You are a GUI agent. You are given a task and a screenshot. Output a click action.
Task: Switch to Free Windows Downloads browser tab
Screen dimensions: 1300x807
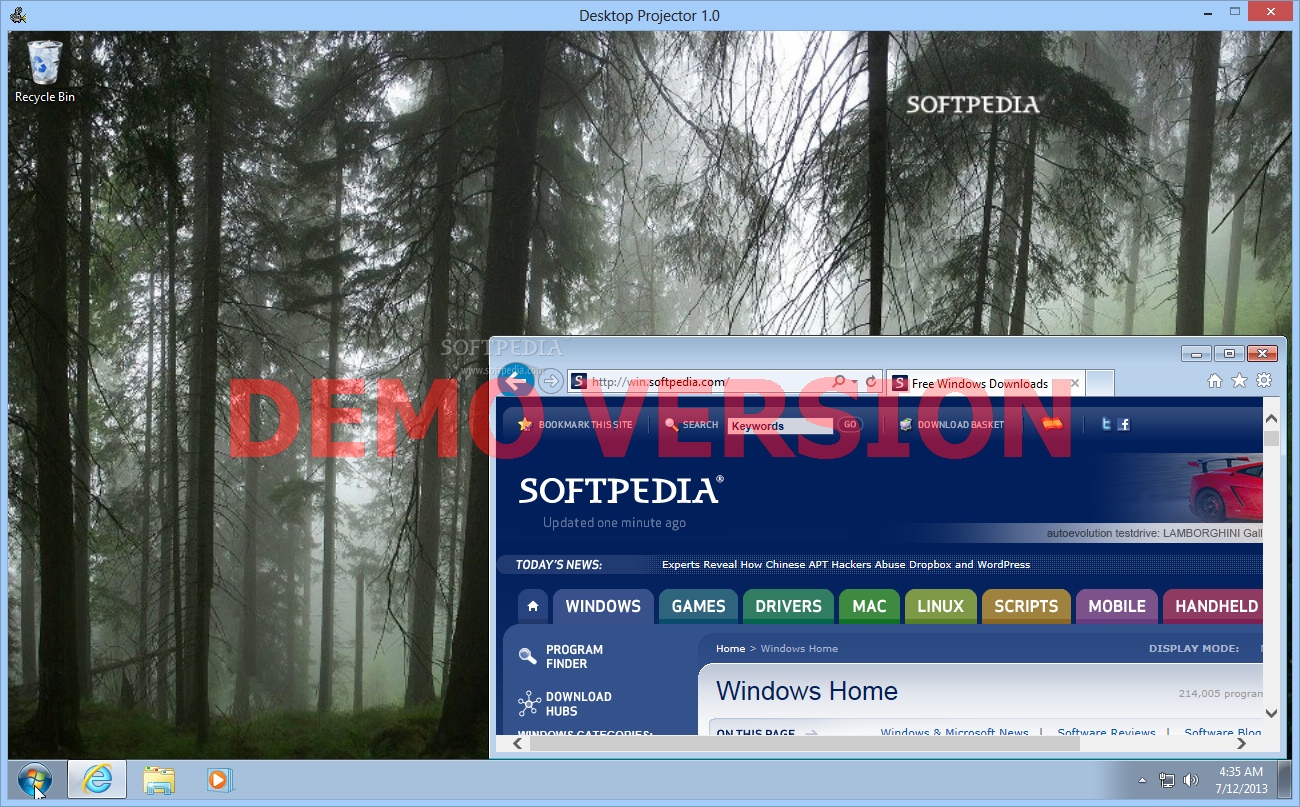point(979,383)
